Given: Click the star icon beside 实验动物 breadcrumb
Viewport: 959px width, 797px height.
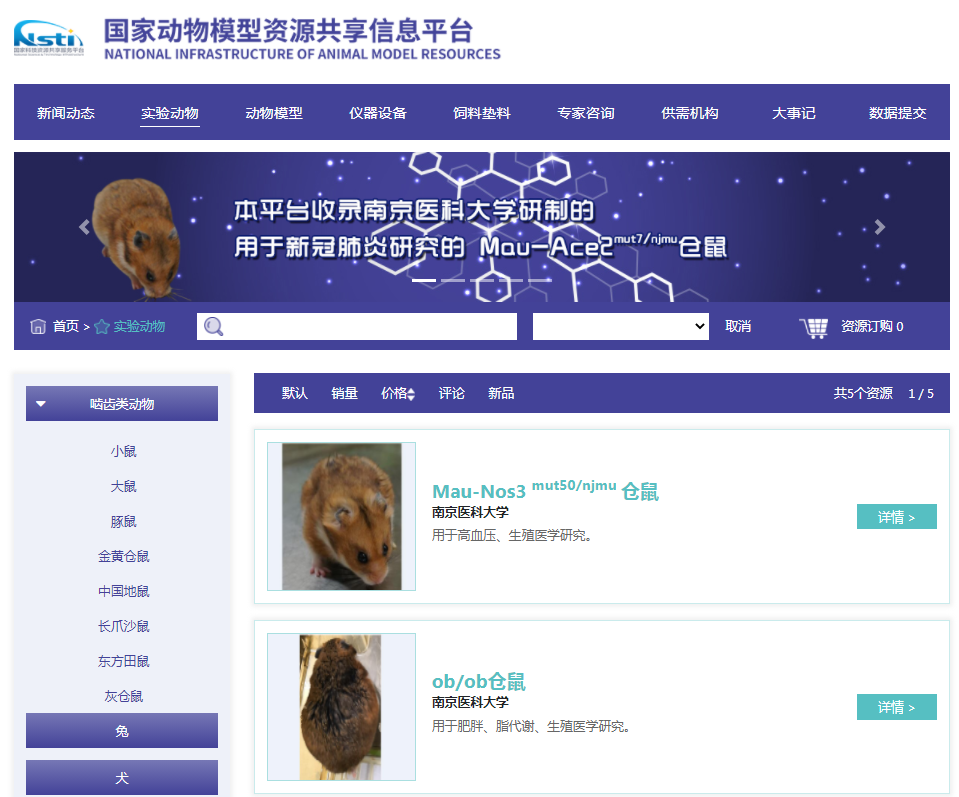Looking at the screenshot, I should tap(102, 327).
